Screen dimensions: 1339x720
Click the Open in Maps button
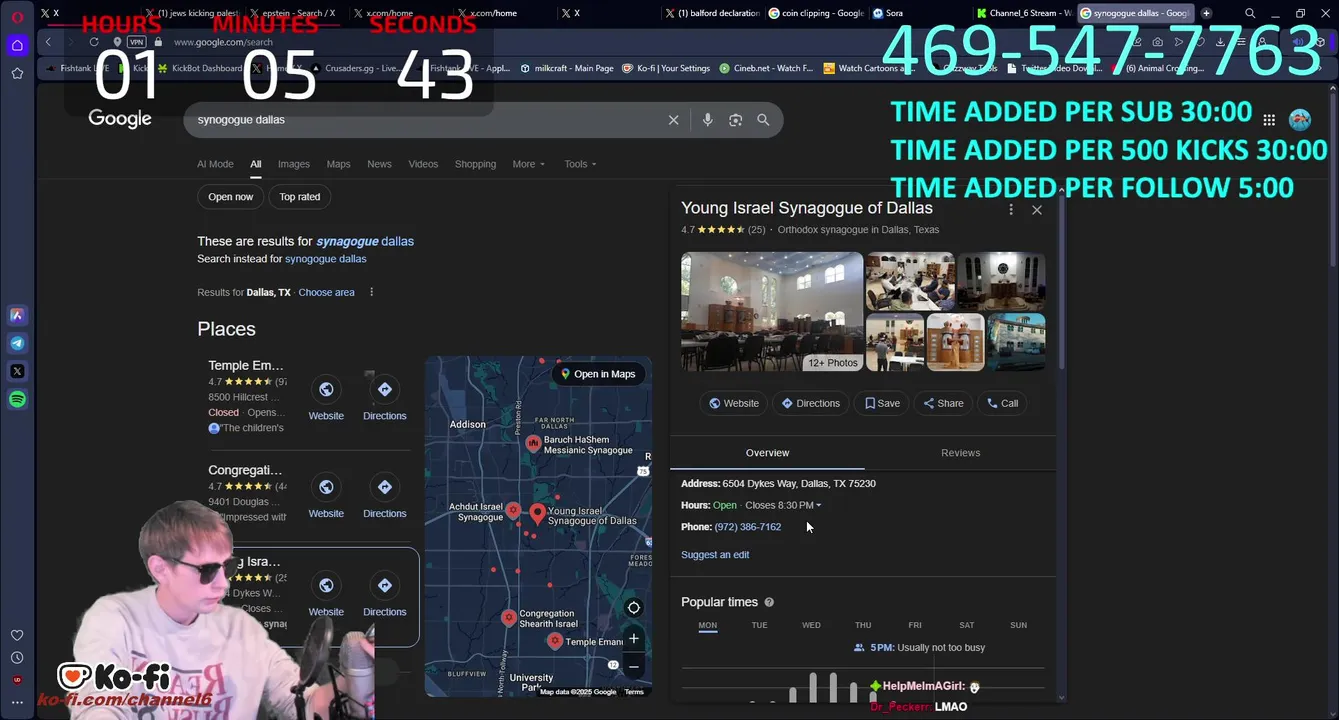(598, 374)
